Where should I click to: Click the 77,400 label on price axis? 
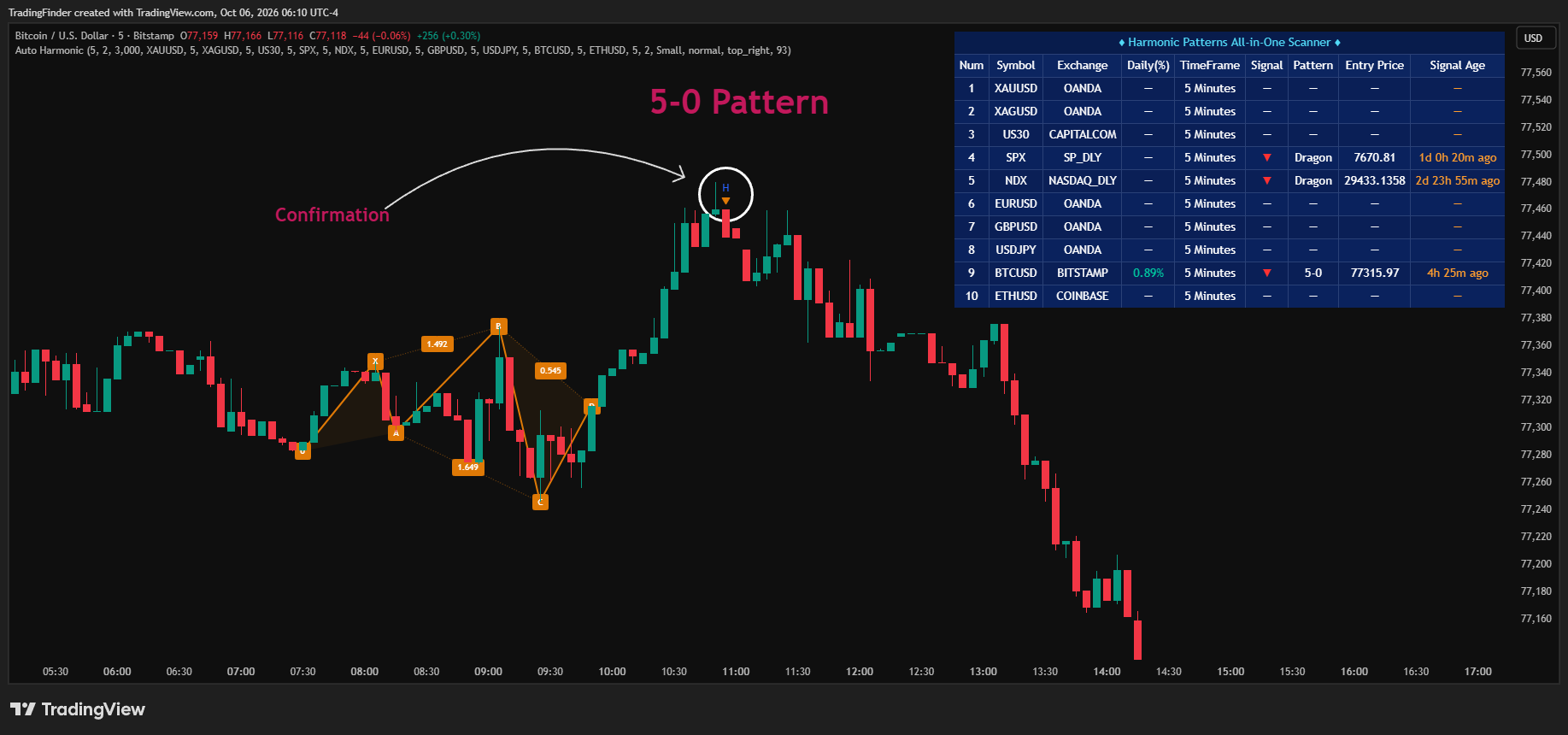pos(1536,291)
